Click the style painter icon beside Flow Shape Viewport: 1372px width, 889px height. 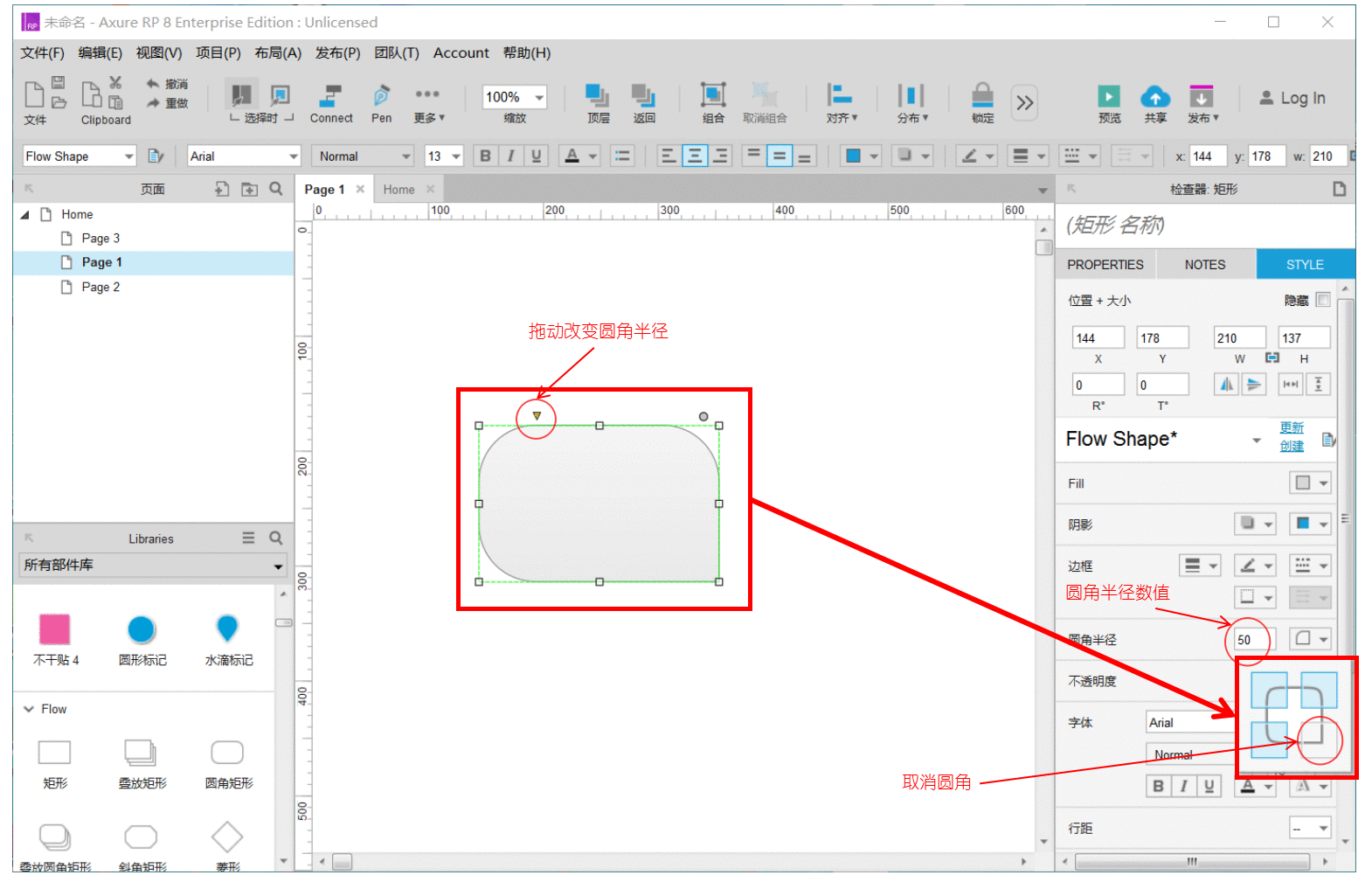click(x=156, y=156)
